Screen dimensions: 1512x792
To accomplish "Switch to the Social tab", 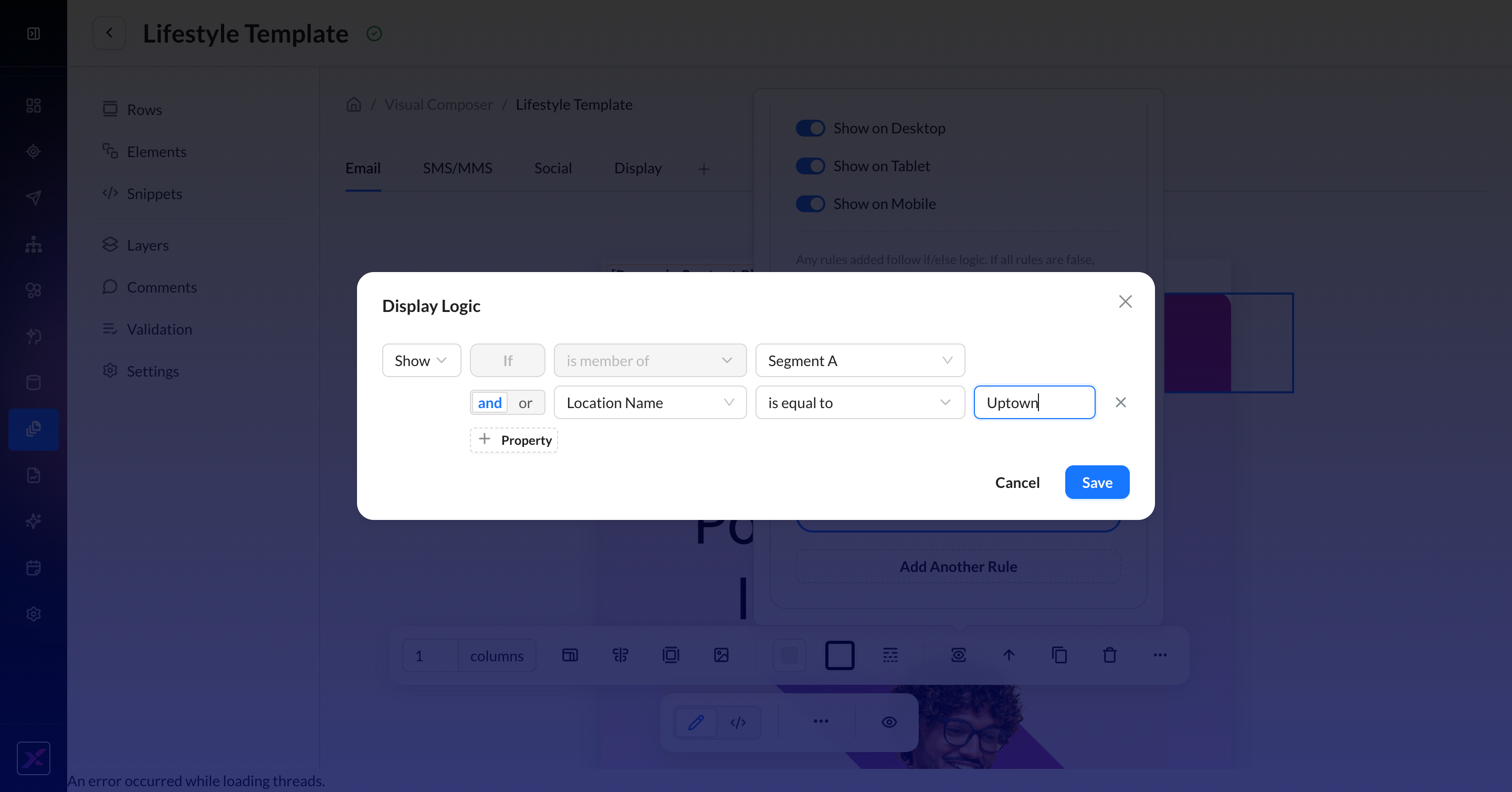I will point(553,169).
